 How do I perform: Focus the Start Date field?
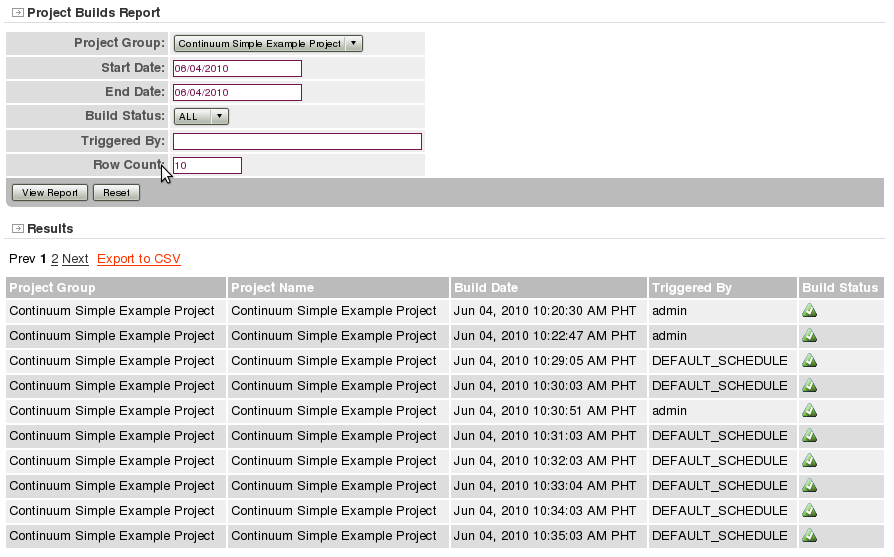237,69
